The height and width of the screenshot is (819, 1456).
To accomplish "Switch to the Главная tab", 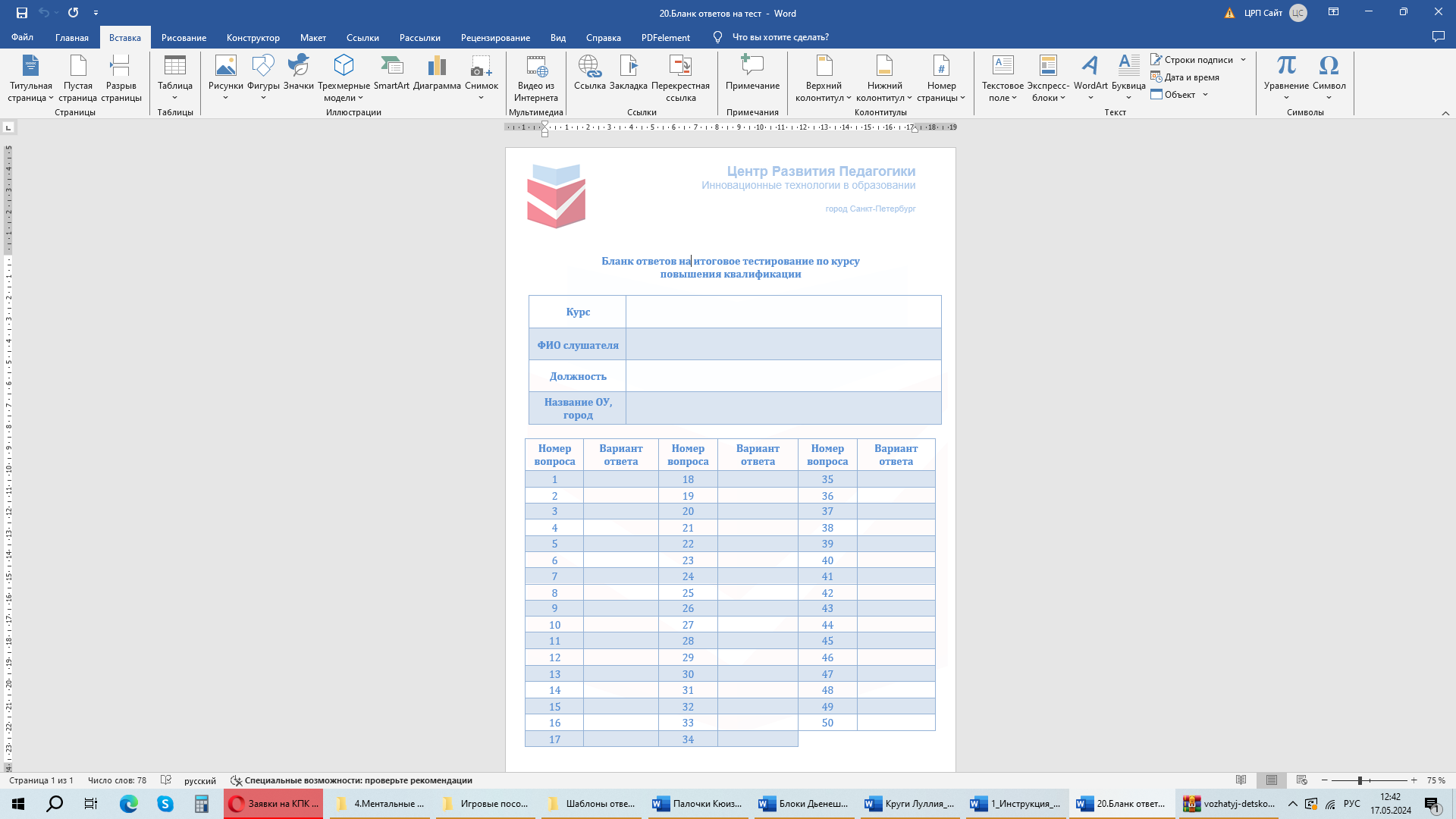I will tap(72, 37).
